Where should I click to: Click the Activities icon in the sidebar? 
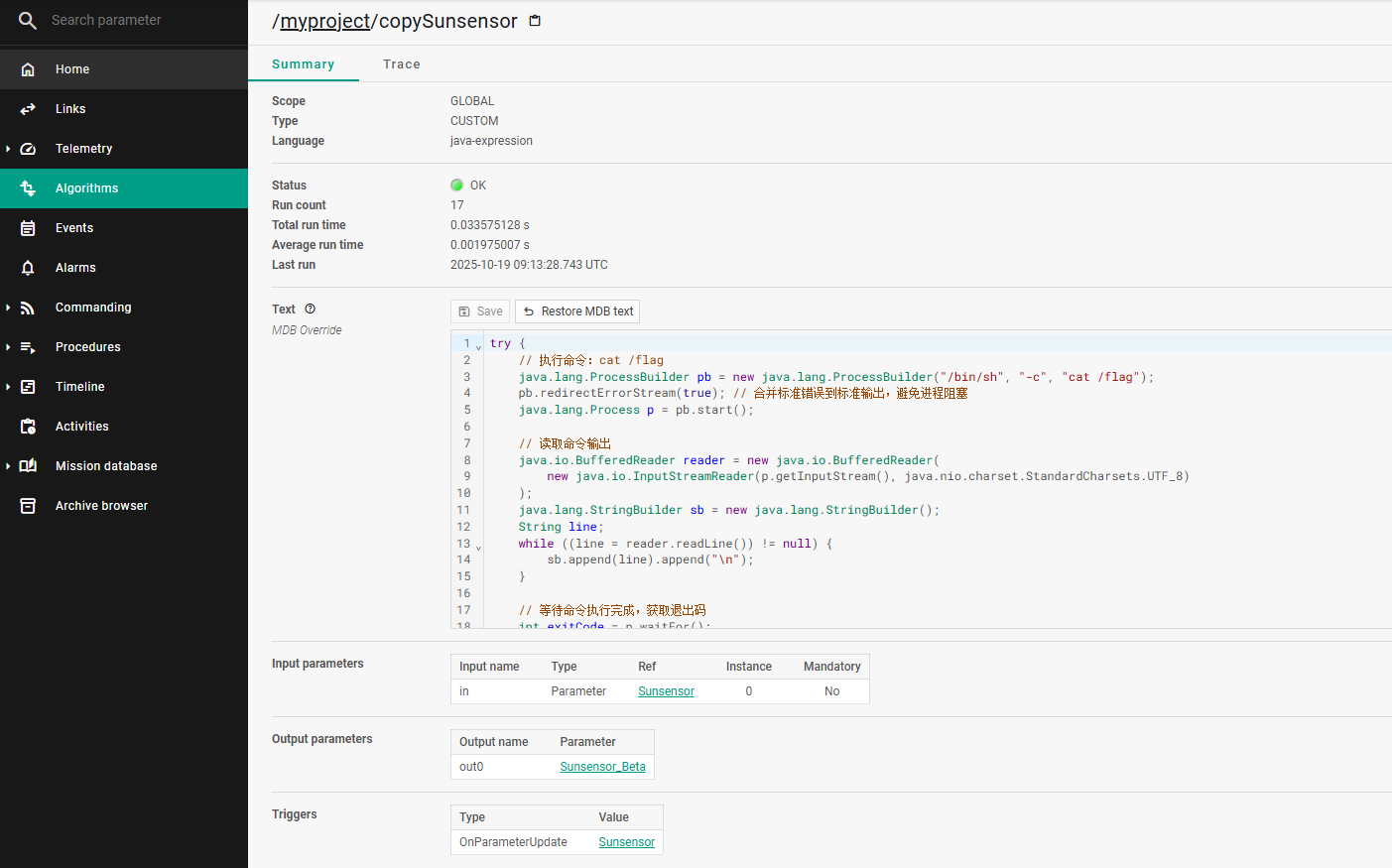tap(28, 427)
